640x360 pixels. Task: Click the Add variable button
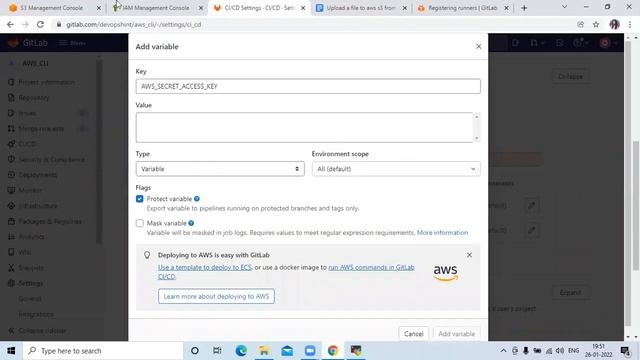pos(456,334)
